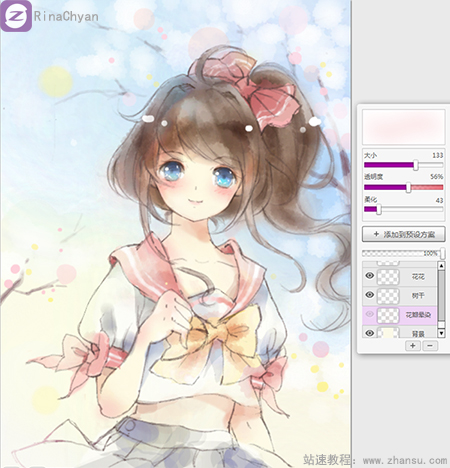
Task: Click the 大小 size slider handle
Action: tap(416, 165)
